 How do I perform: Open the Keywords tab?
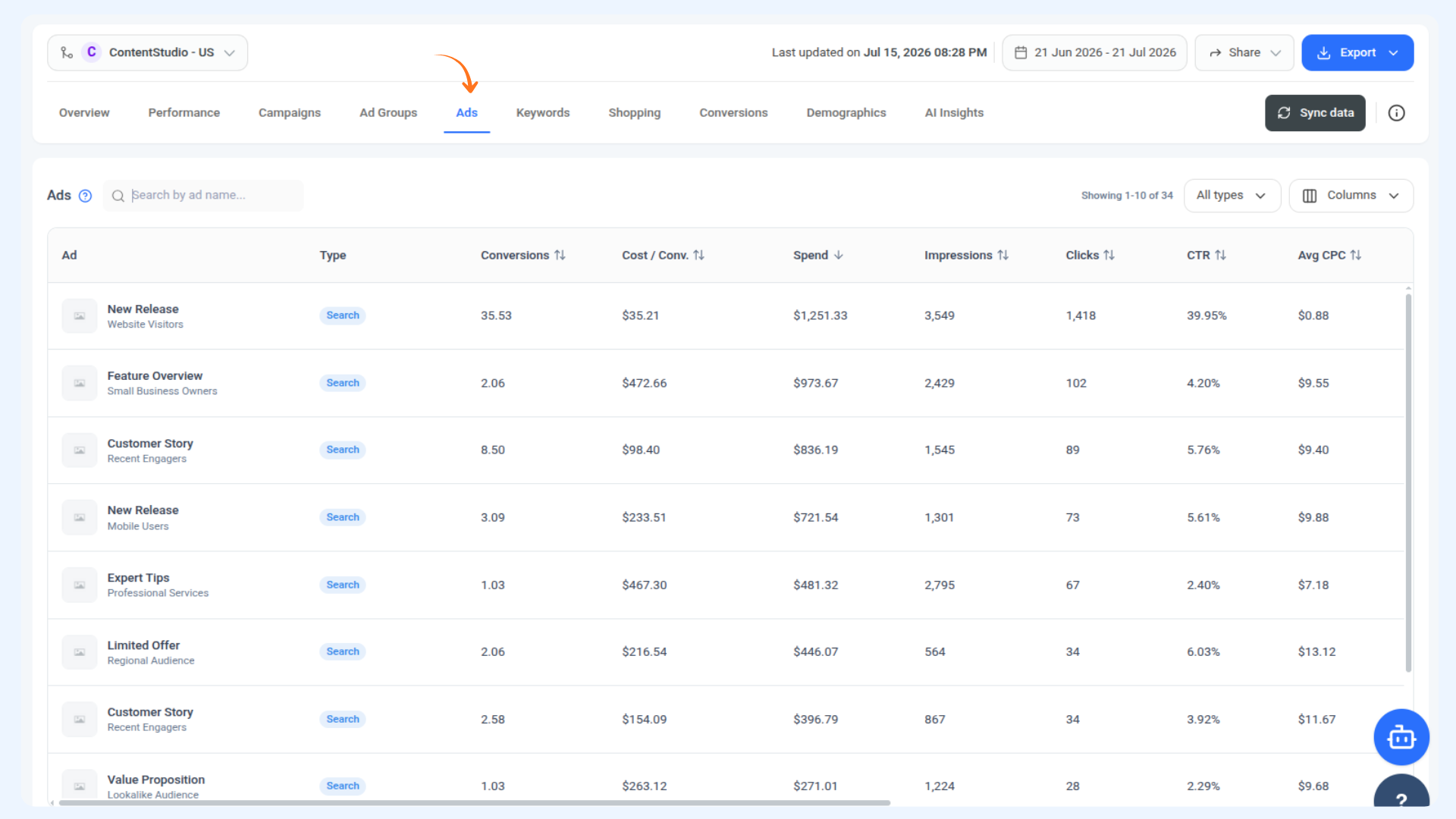tap(543, 113)
